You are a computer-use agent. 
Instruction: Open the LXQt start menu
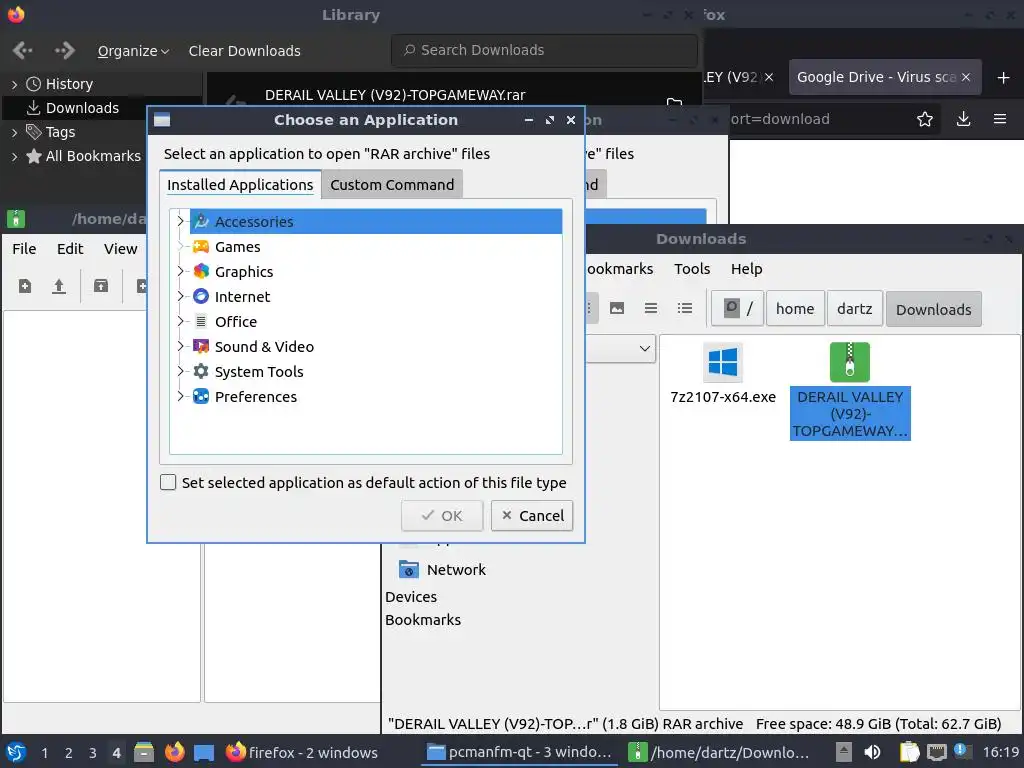click(16, 752)
